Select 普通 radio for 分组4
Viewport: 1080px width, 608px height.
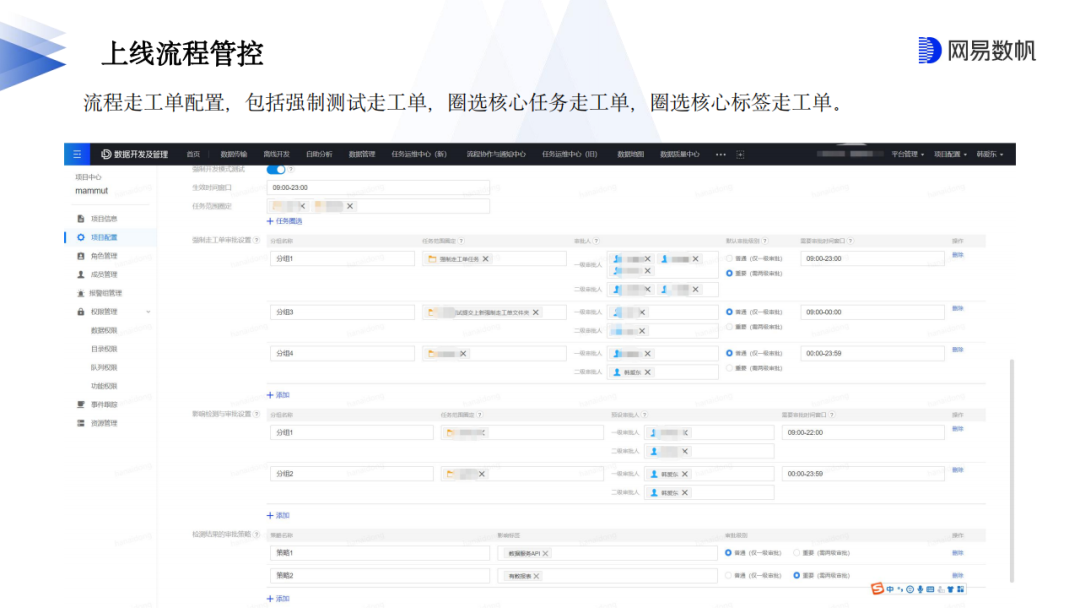(x=729, y=353)
